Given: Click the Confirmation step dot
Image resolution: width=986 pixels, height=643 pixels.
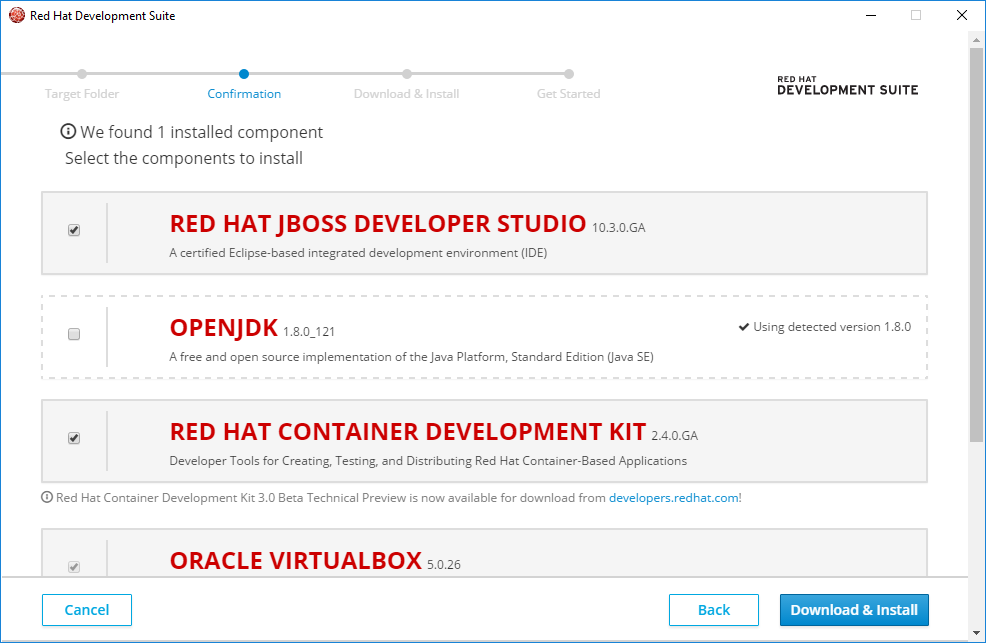Looking at the screenshot, I should pyautogui.click(x=244, y=74).
